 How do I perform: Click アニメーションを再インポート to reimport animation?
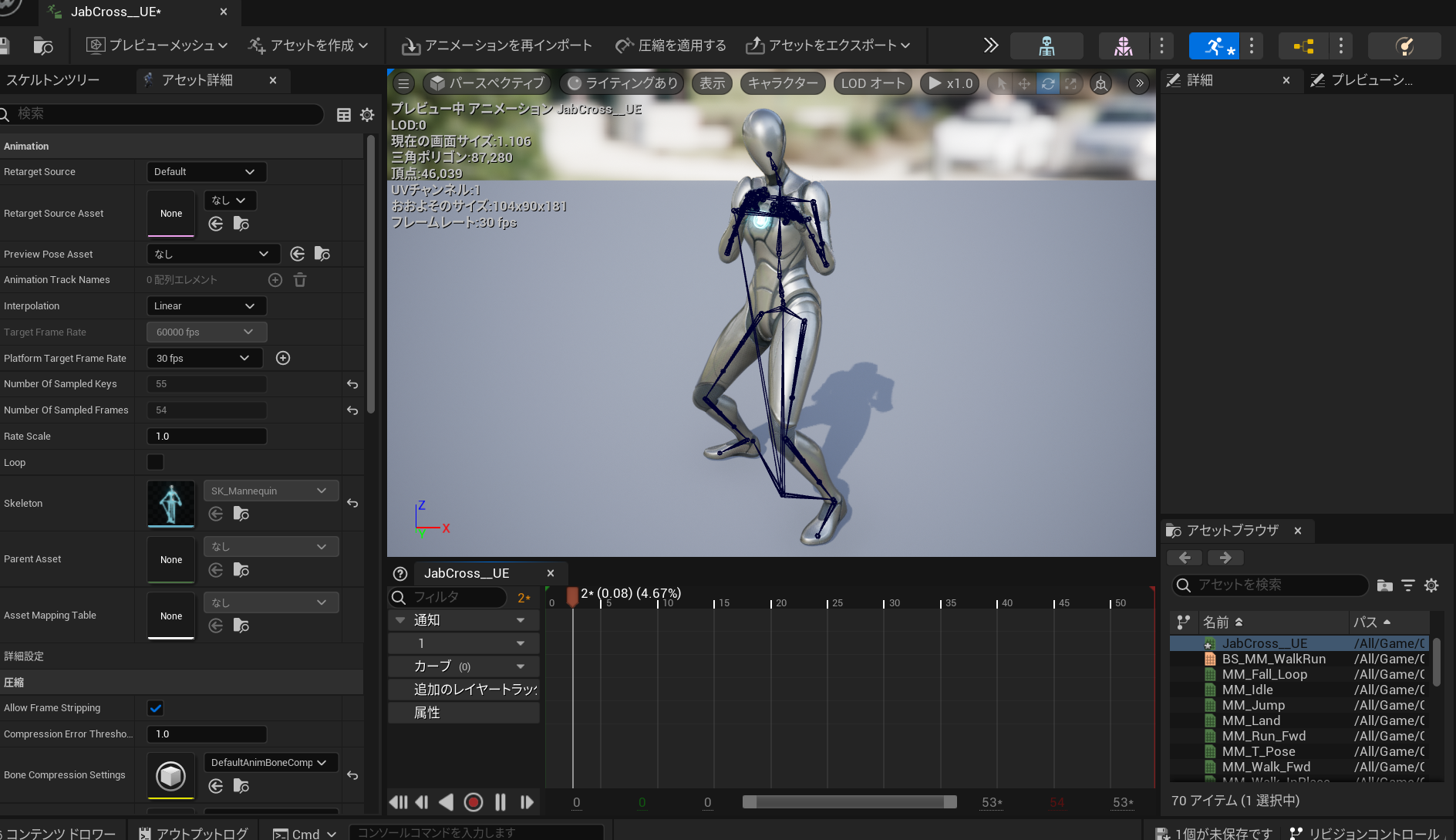click(x=496, y=46)
